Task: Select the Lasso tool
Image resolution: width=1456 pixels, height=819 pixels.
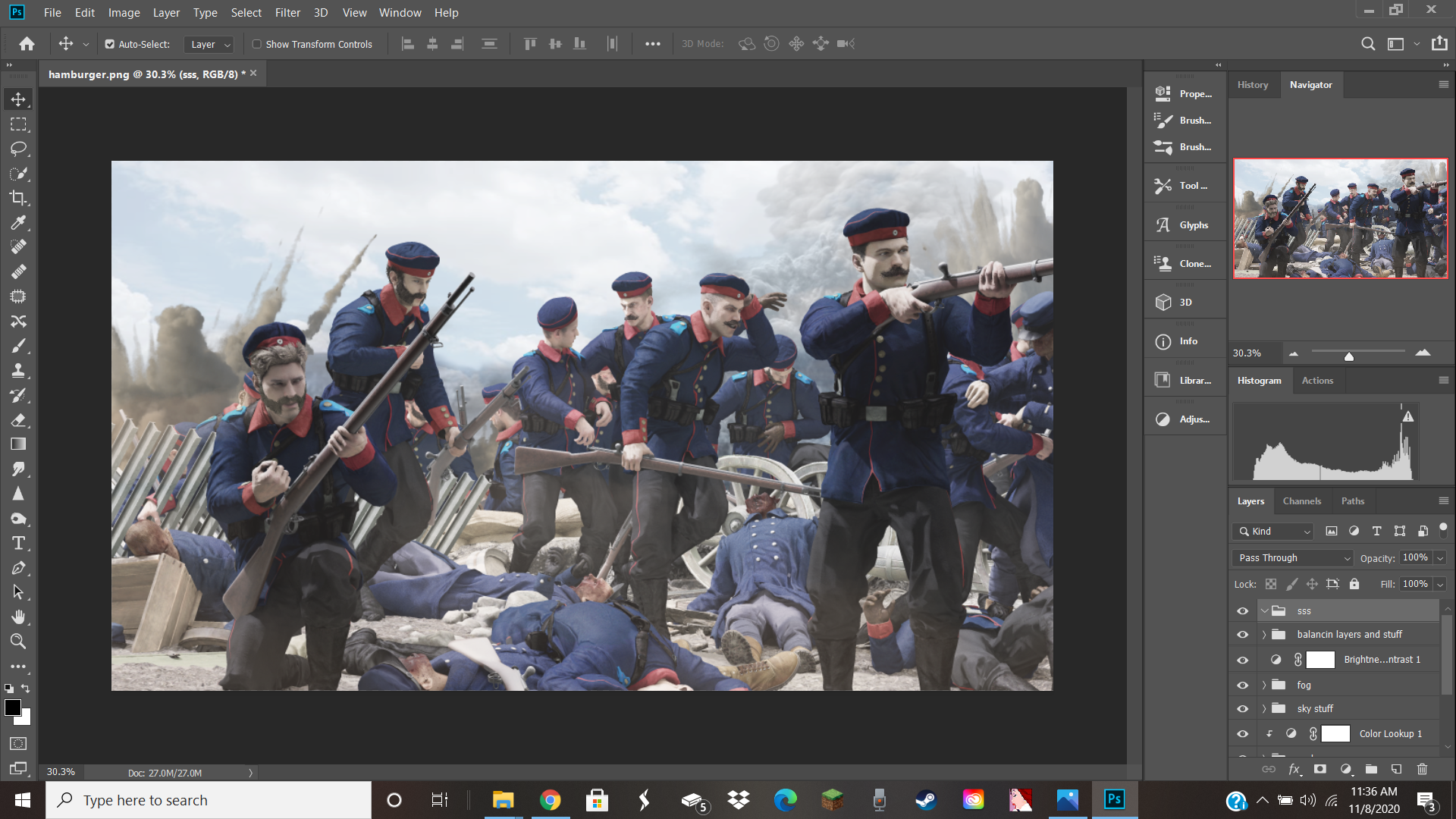Action: (x=18, y=149)
